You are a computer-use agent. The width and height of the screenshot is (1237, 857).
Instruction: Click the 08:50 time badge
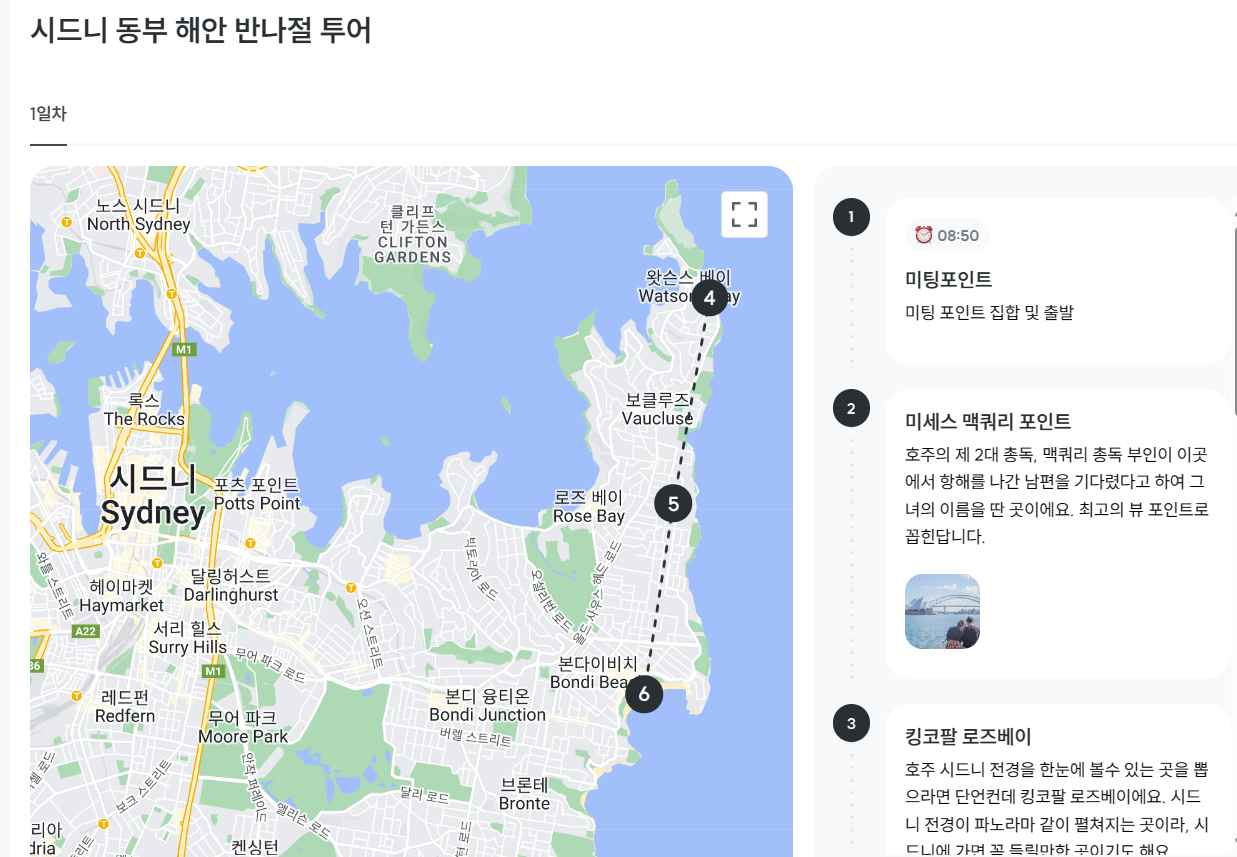pos(947,235)
